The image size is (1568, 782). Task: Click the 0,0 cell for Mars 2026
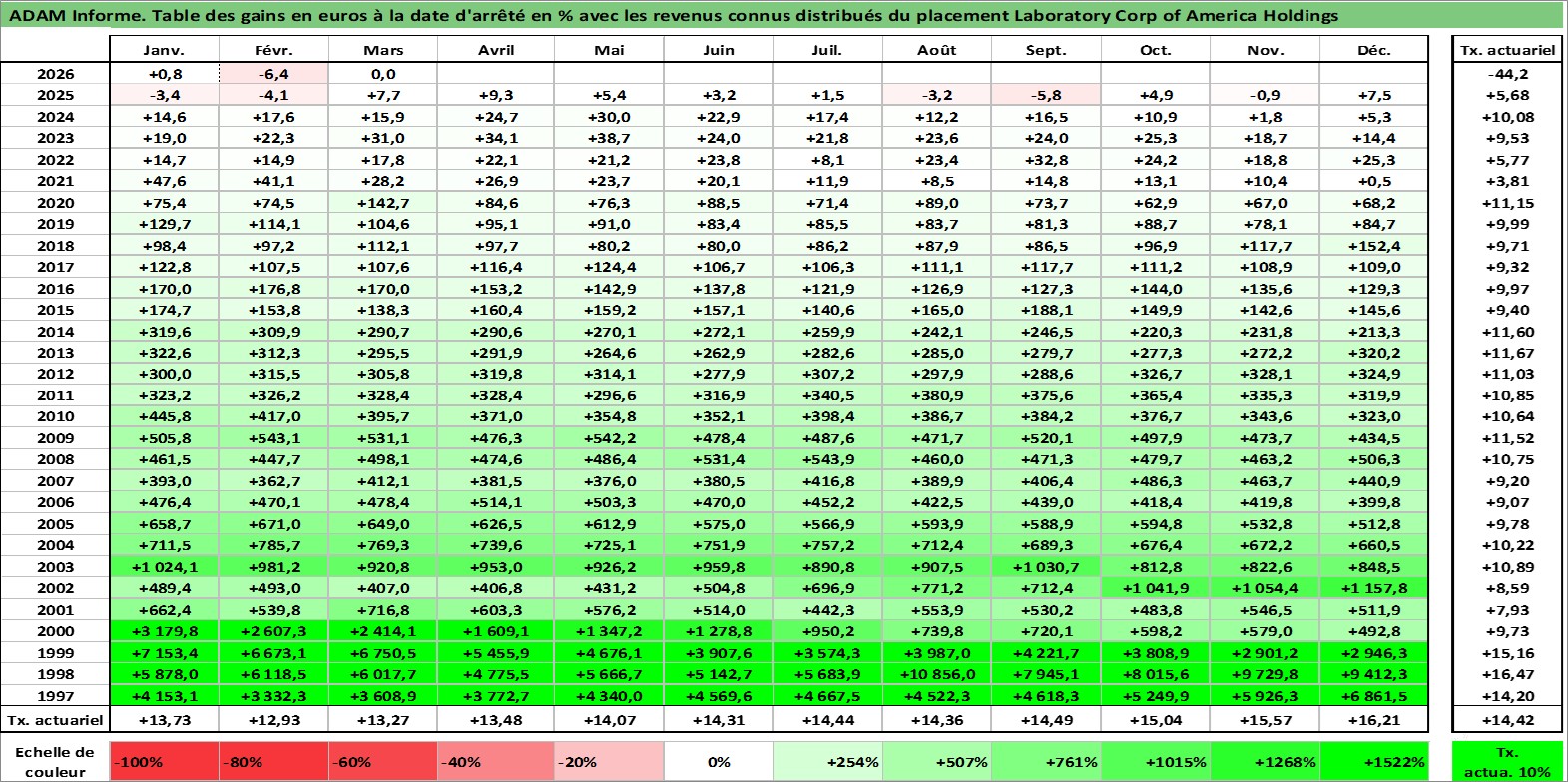coord(383,74)
